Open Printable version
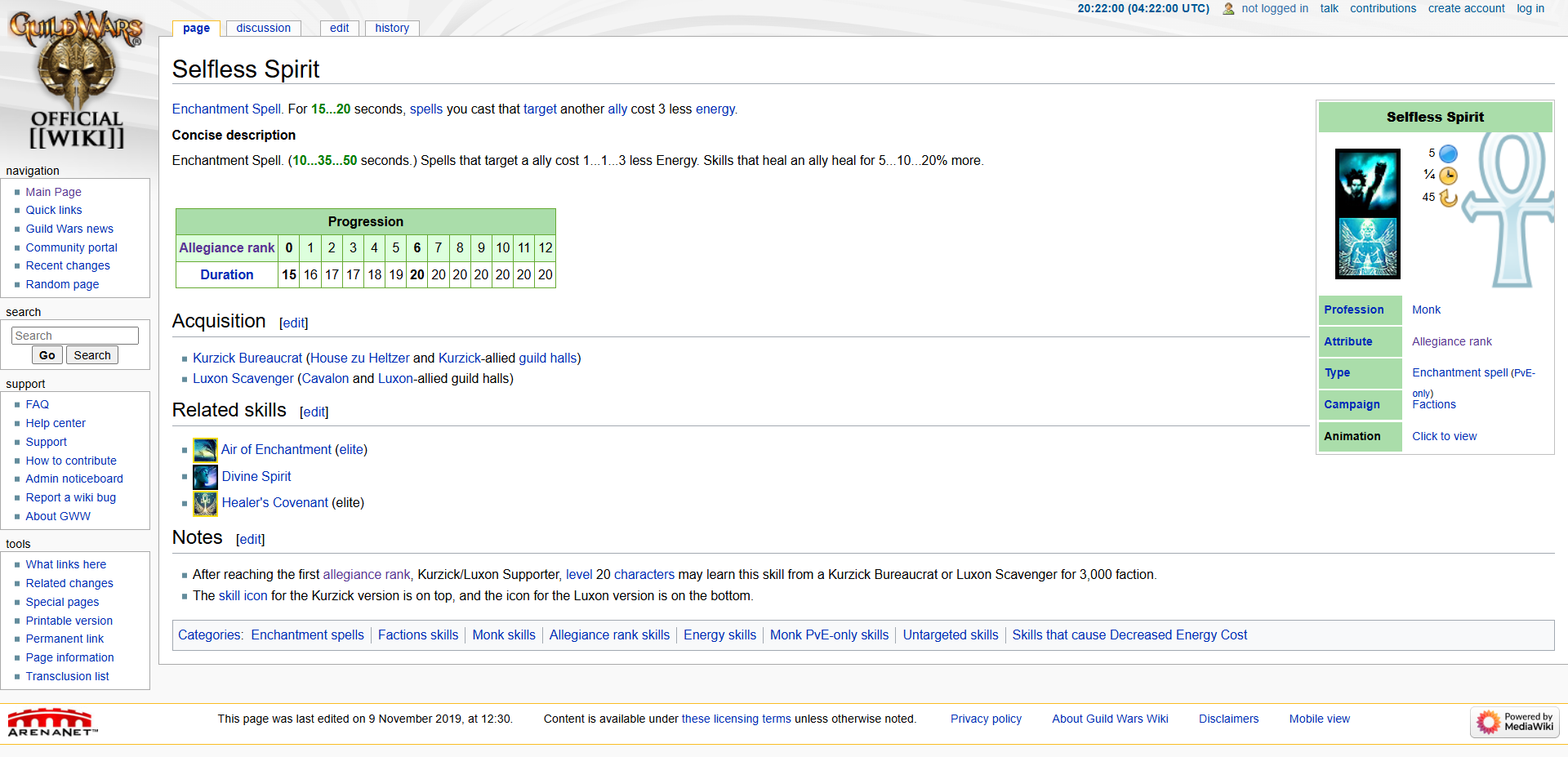The width and height of the screenshot is (1568, 757). (x=69, y=621)
